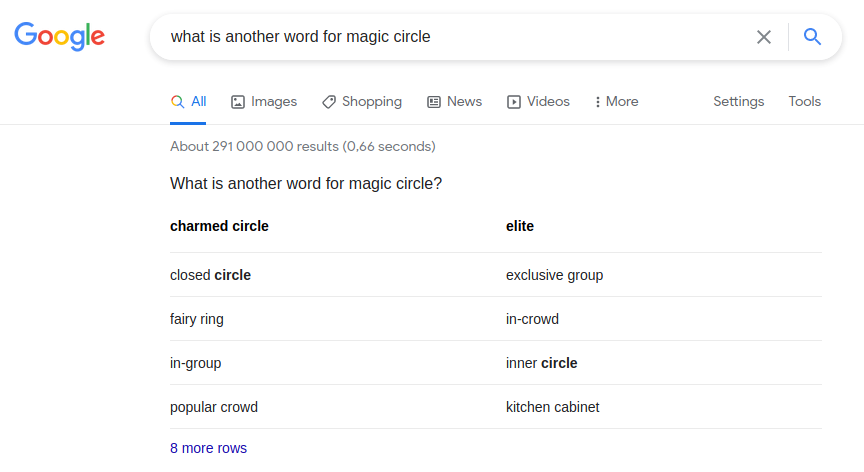Click the Google logo
The width and height of the screenshot is (864, 472).
[x=60, y=36]
